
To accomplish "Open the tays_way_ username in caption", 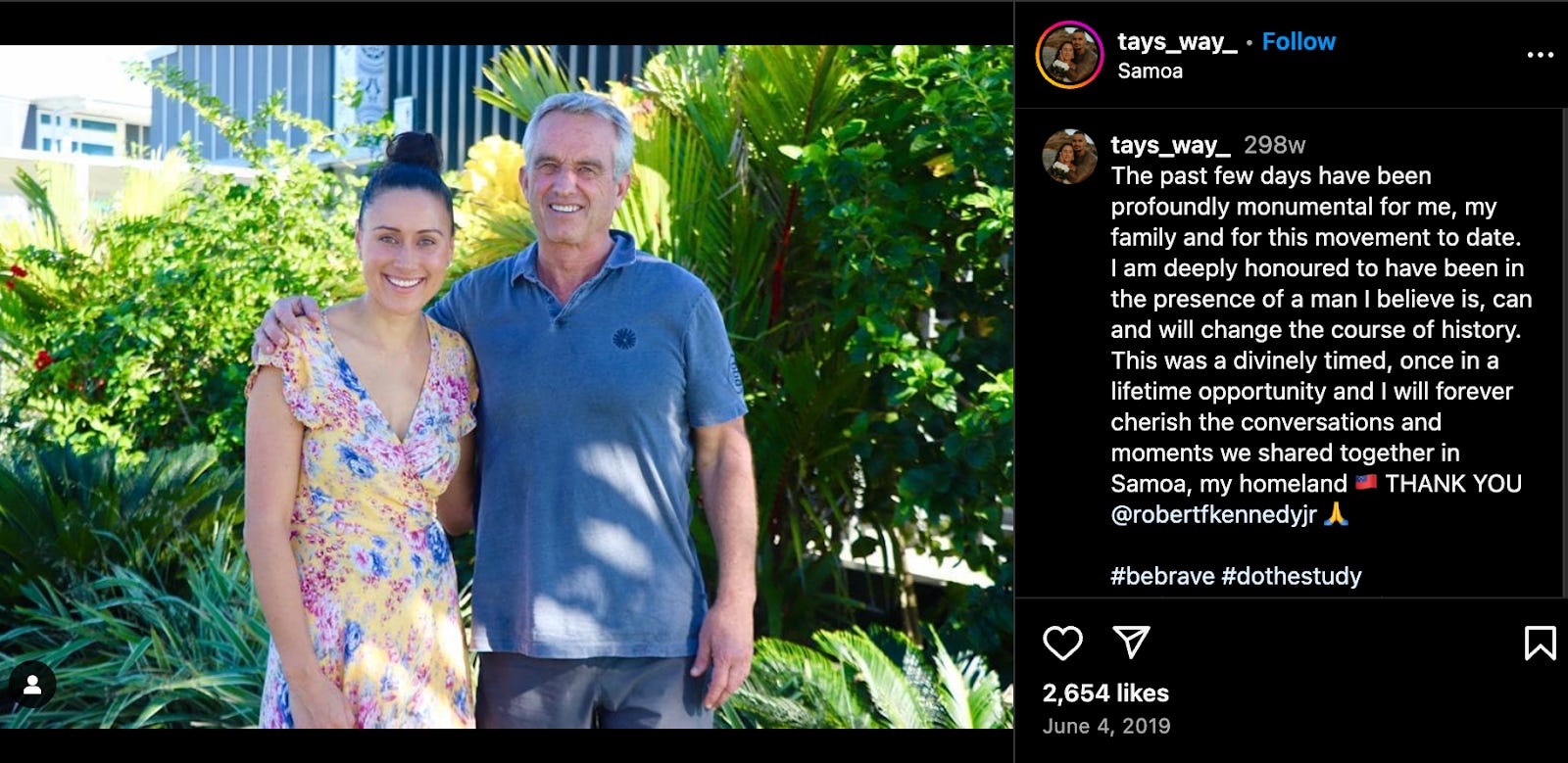I will click(x=1170, y=145).
